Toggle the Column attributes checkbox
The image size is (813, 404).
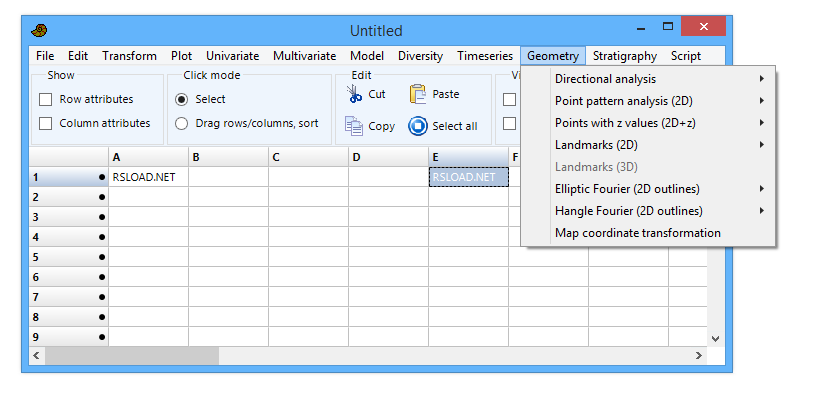point(45,123)
